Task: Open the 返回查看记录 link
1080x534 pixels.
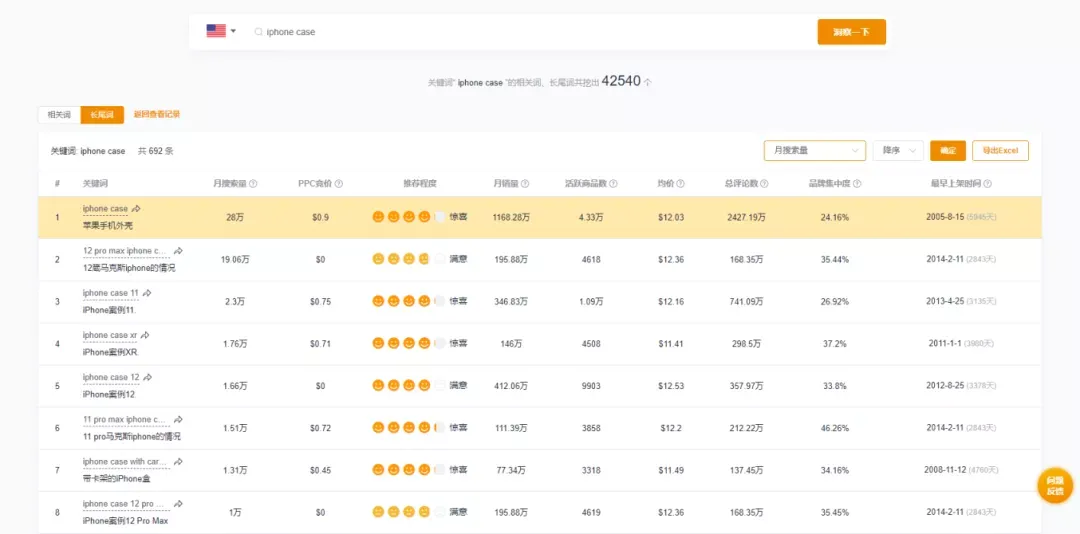Action: 156,114
